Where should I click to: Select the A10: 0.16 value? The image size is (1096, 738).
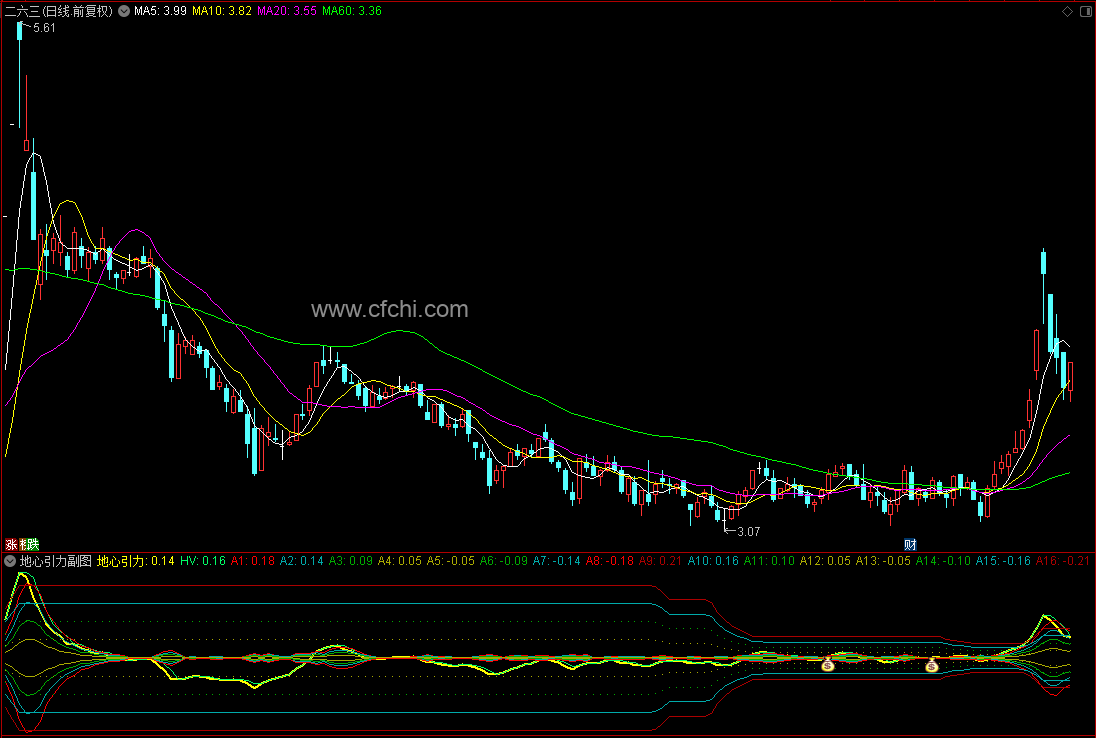pyautogui.click(x=713, y=561)
